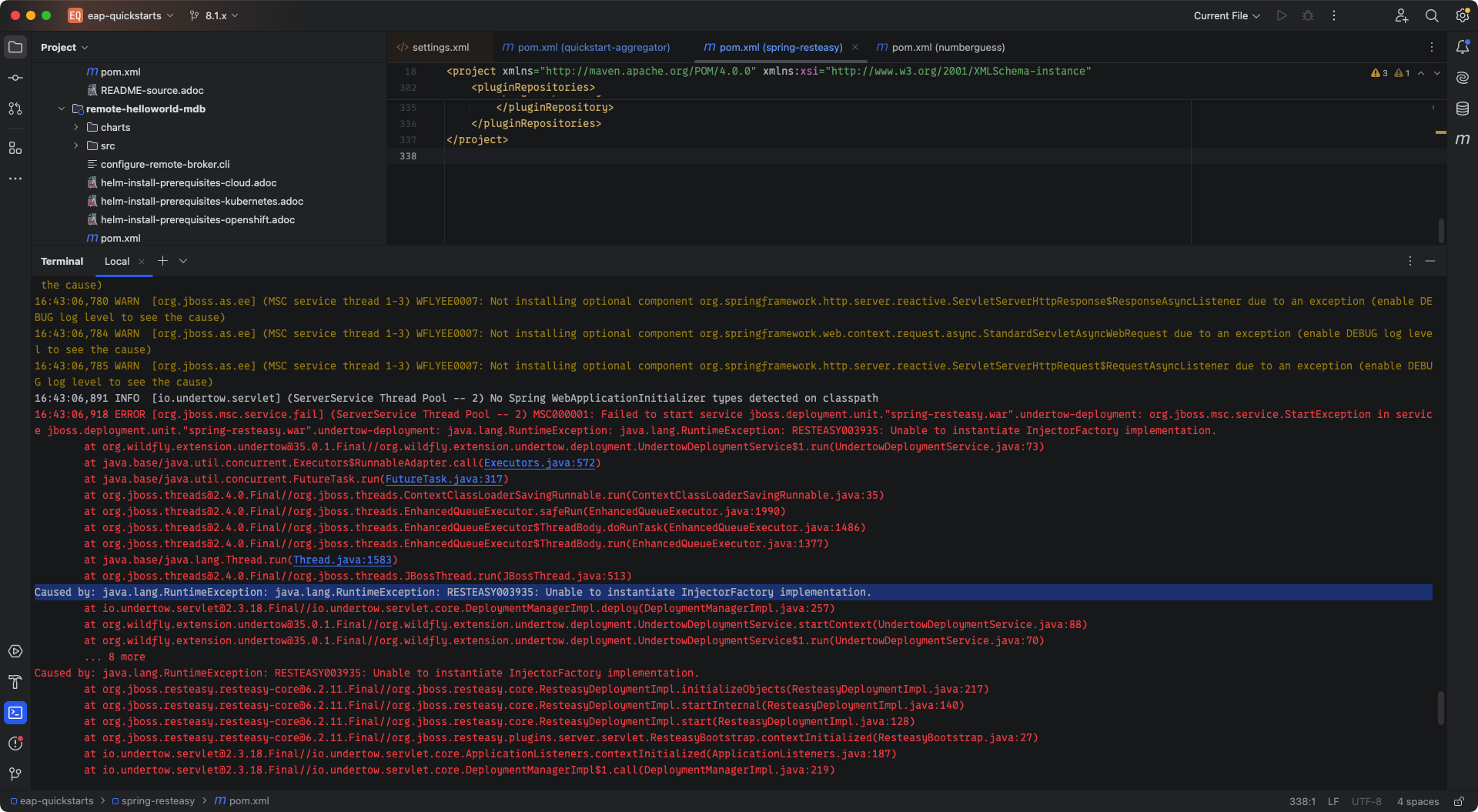Toggle the Project tool window folder icon
Viewport: 1478px width, 812px height.
15,47
